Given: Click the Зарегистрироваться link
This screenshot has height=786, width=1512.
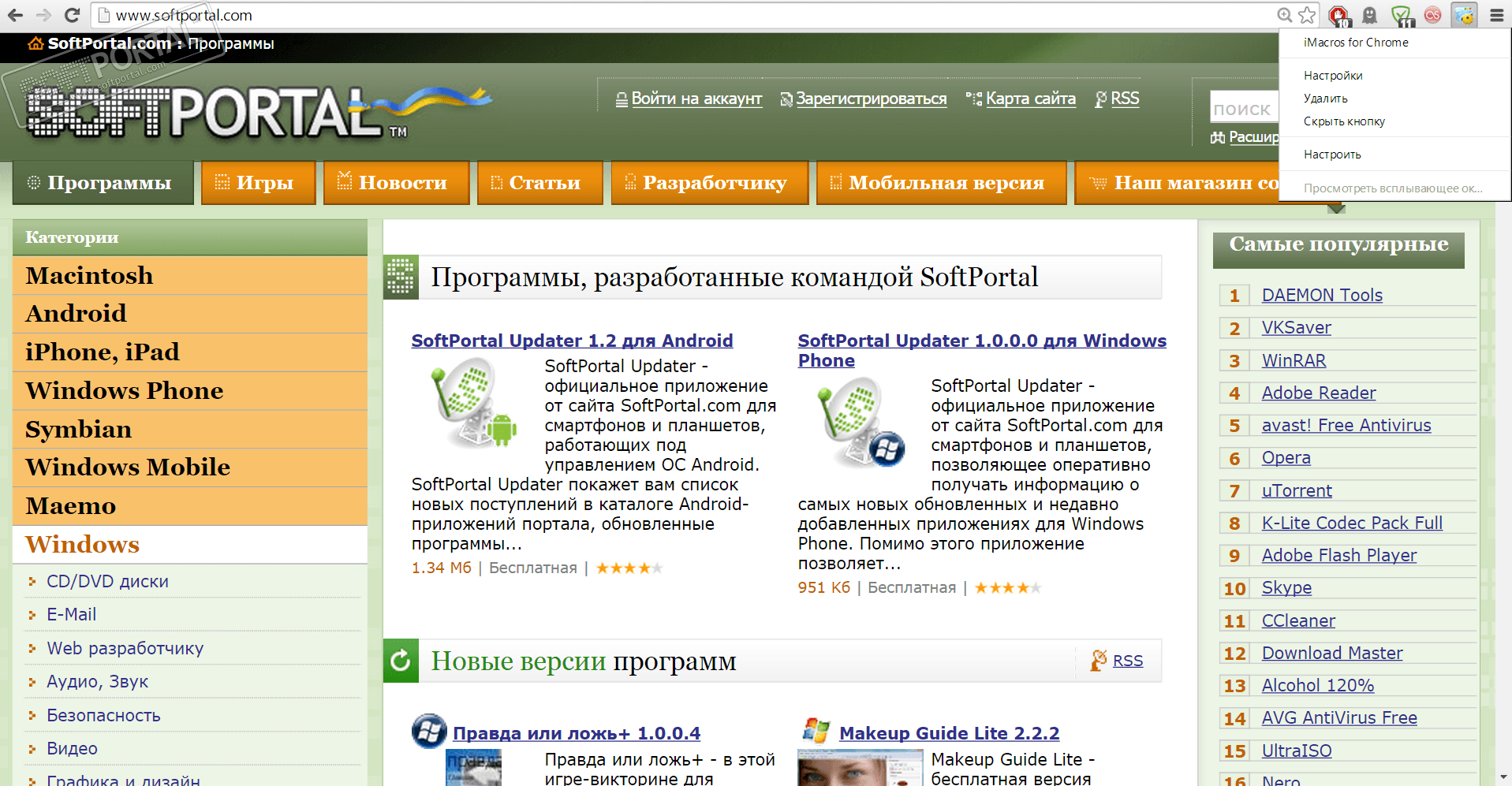Looking at the screenshot, I should [872, 99].
